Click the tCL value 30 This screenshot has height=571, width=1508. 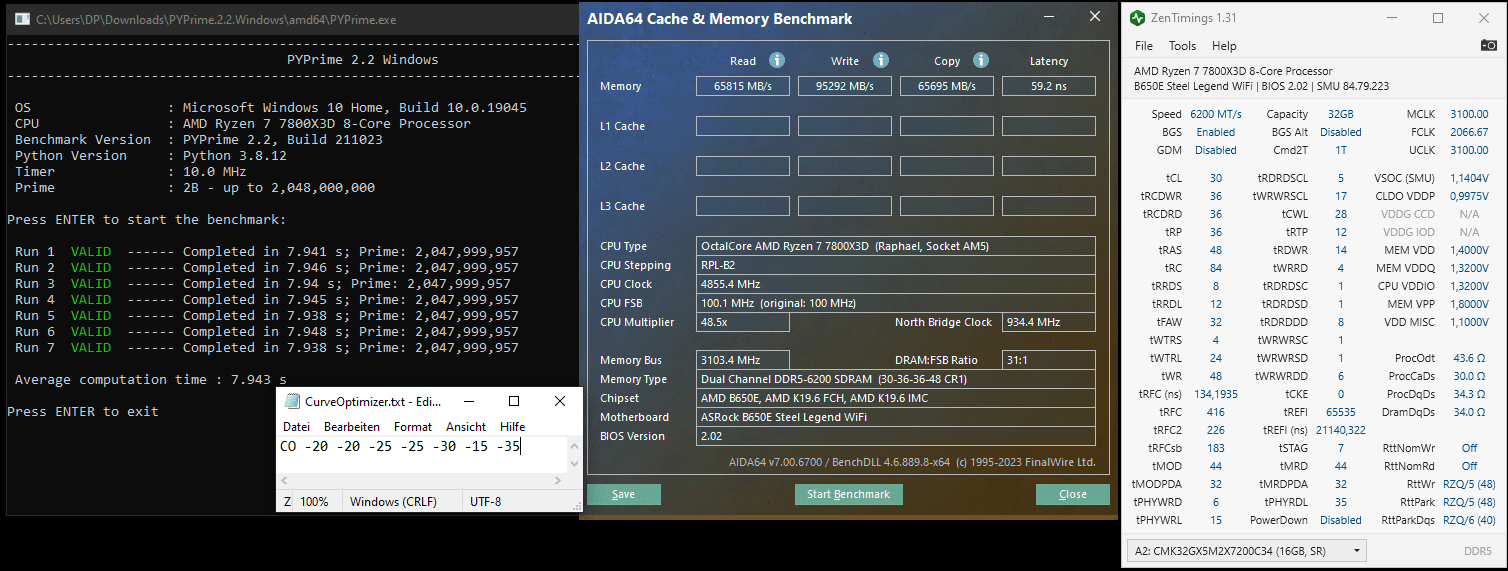(x=1216, y=178)
